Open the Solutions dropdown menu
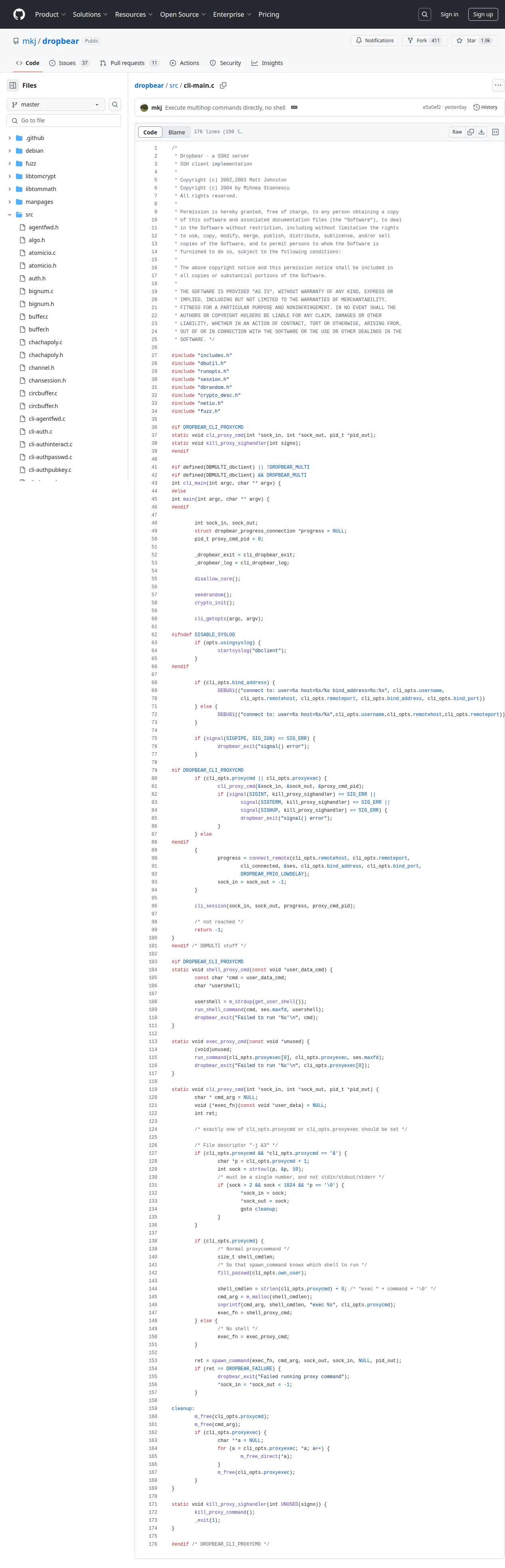 tap(90, 15)
